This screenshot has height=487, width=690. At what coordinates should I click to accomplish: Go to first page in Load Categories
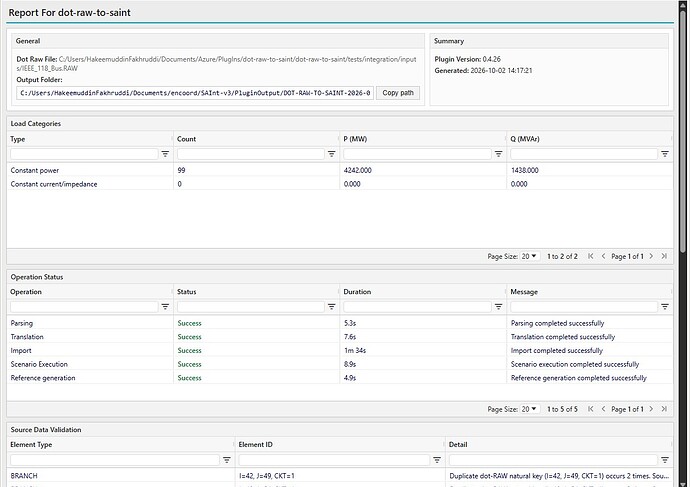591,256
